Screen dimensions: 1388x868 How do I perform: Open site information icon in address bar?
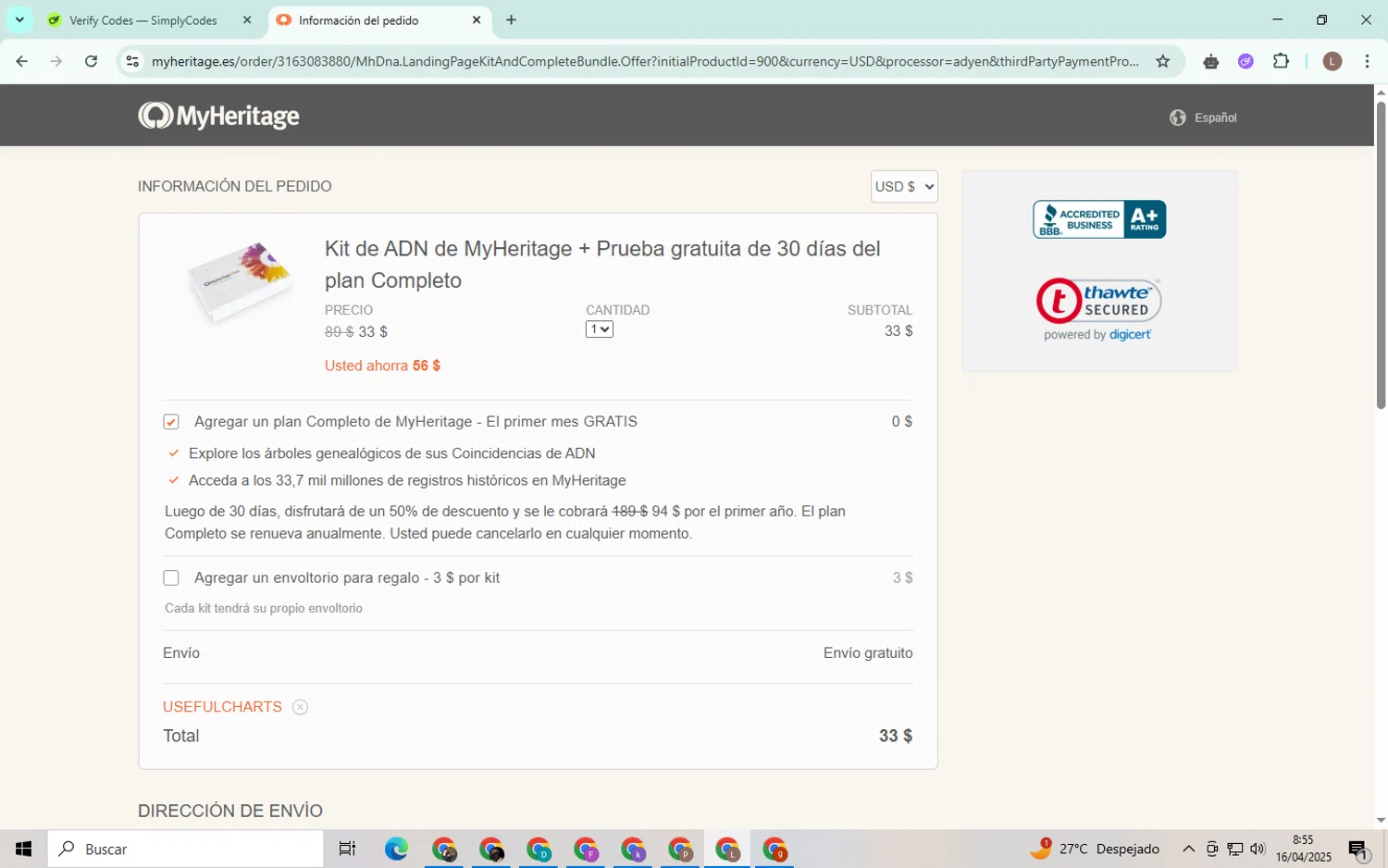132,61
